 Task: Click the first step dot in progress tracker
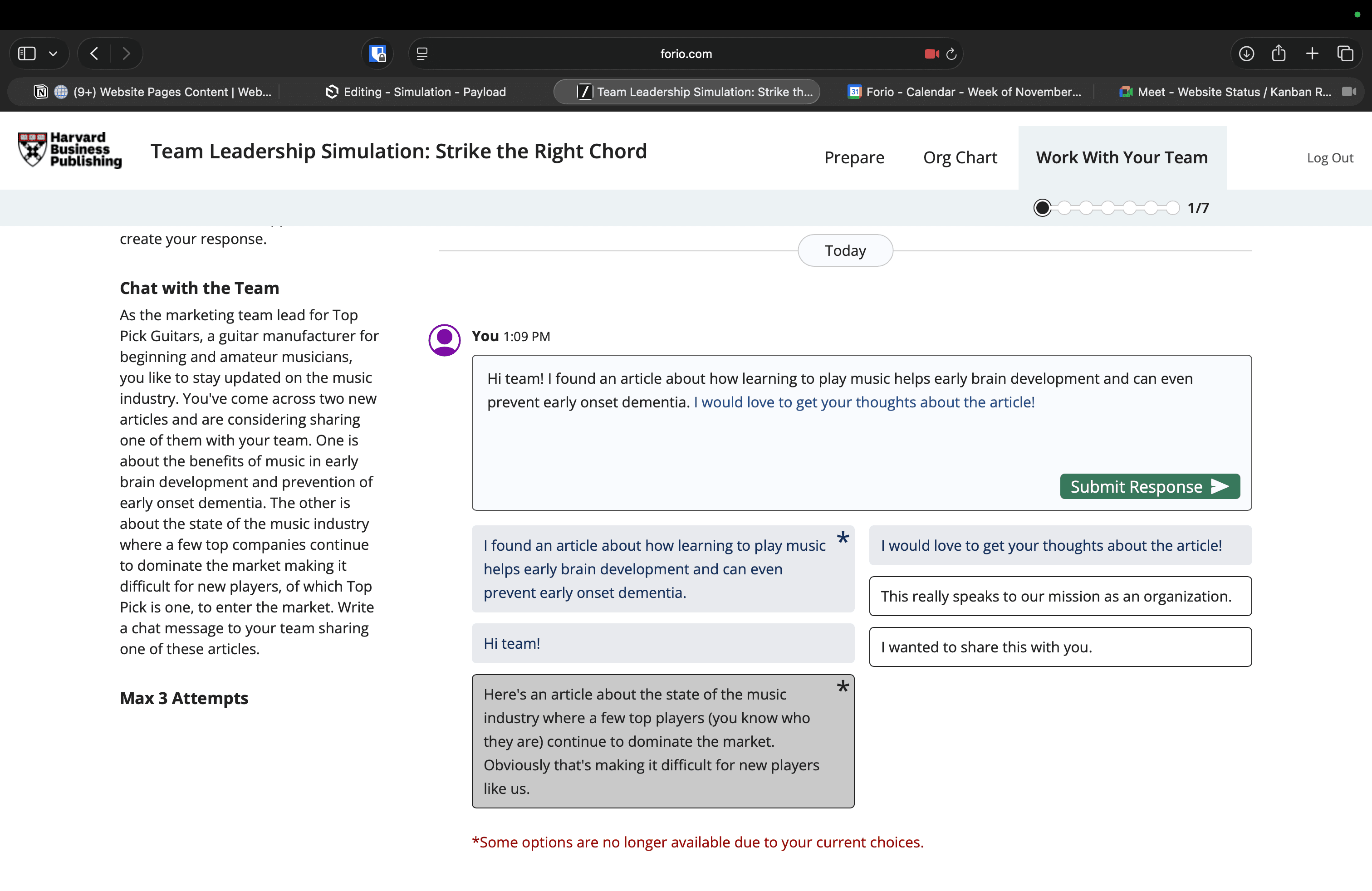click(1042, 207)
